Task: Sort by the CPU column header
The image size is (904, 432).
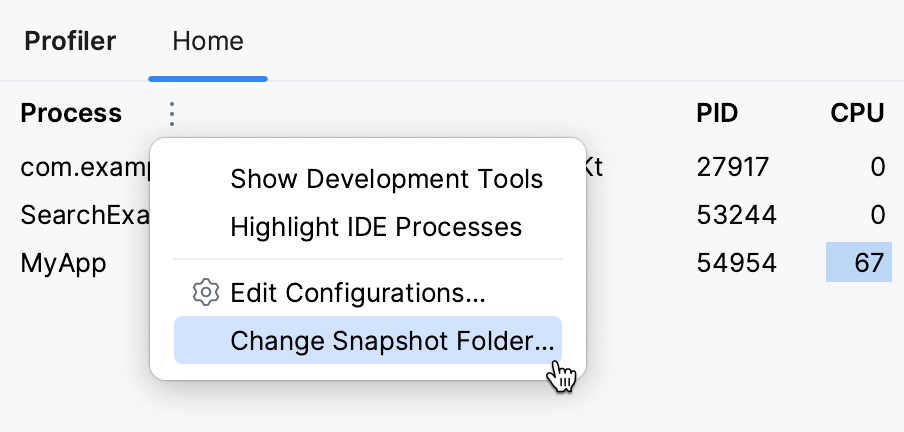Action: 857,114
